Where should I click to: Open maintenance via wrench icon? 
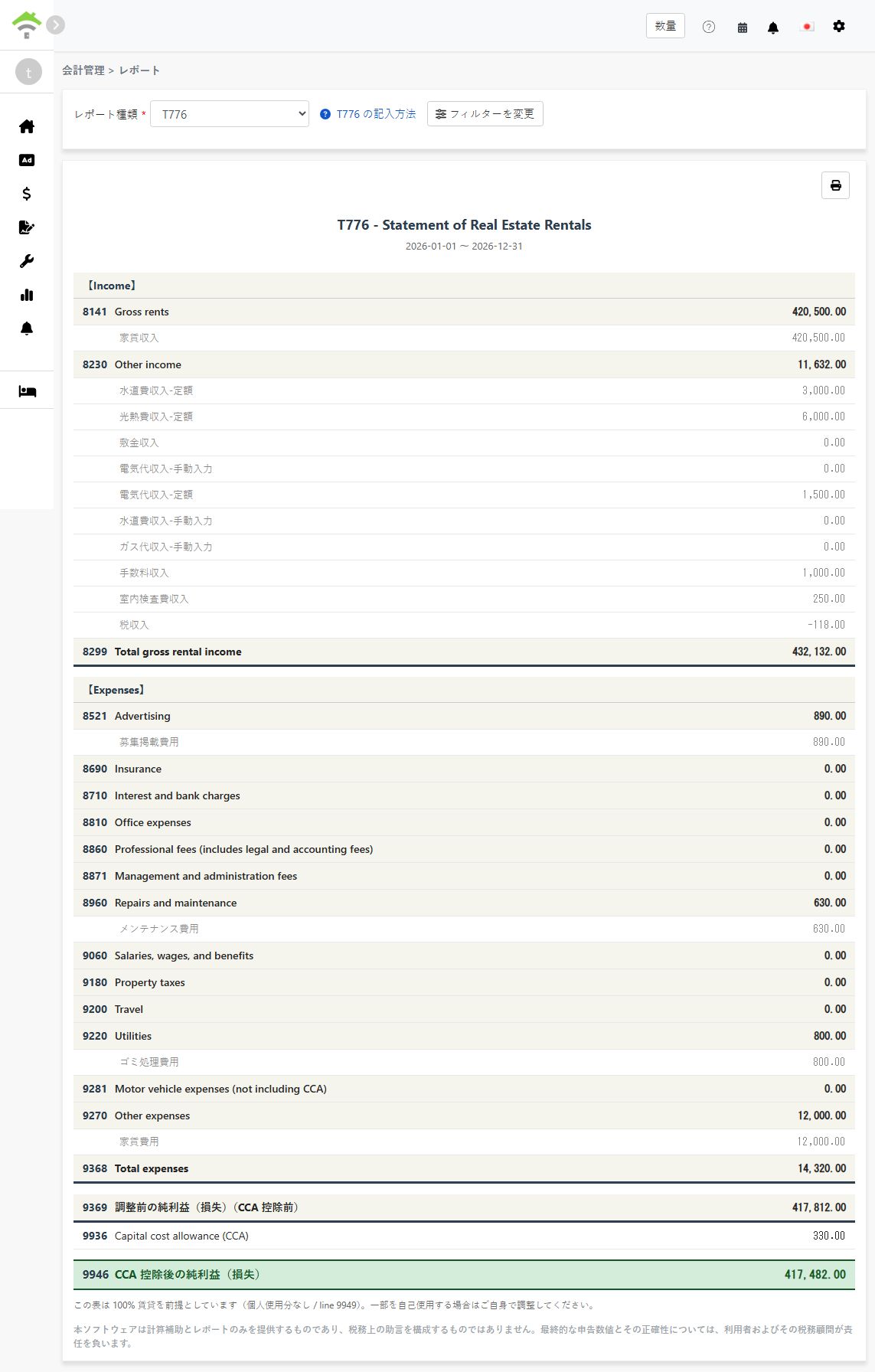coord(27,261)
